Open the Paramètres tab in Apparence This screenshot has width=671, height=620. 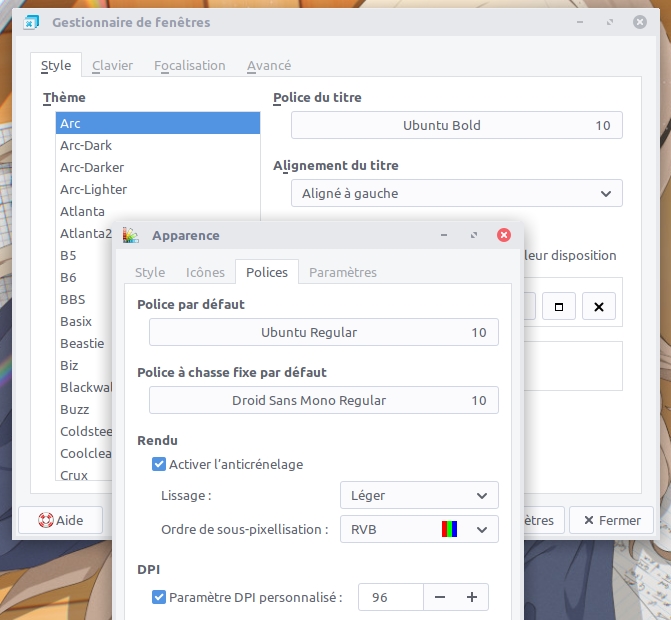tap(343, 273)
